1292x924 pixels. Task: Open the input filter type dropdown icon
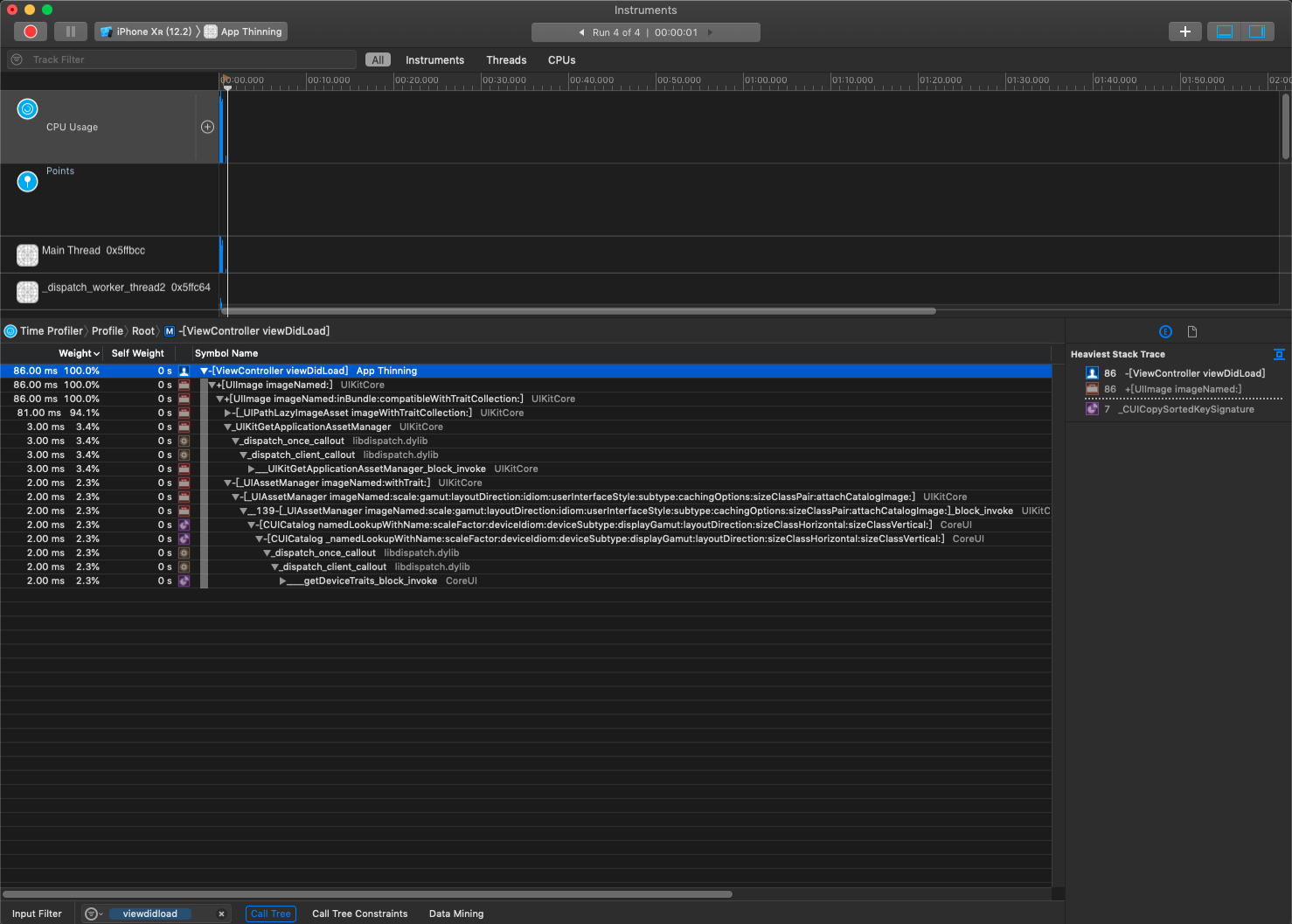pos(93,914)
